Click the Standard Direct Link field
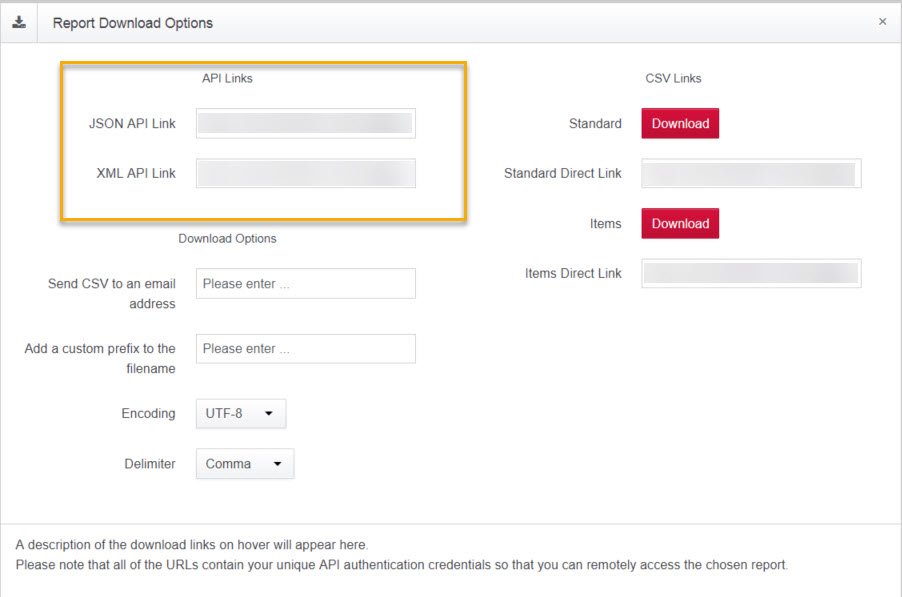 [751, 173]
